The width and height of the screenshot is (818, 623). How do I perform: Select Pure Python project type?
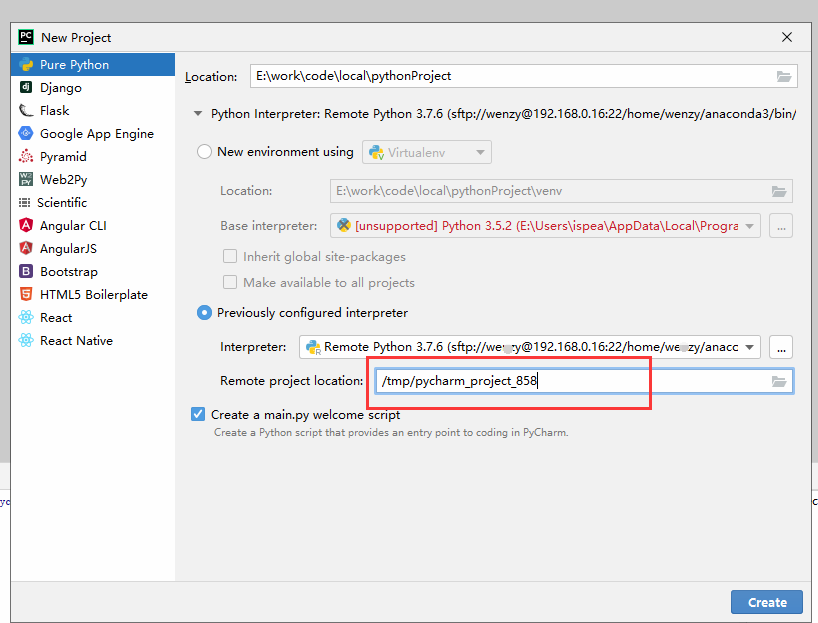[x=93, y=65]
